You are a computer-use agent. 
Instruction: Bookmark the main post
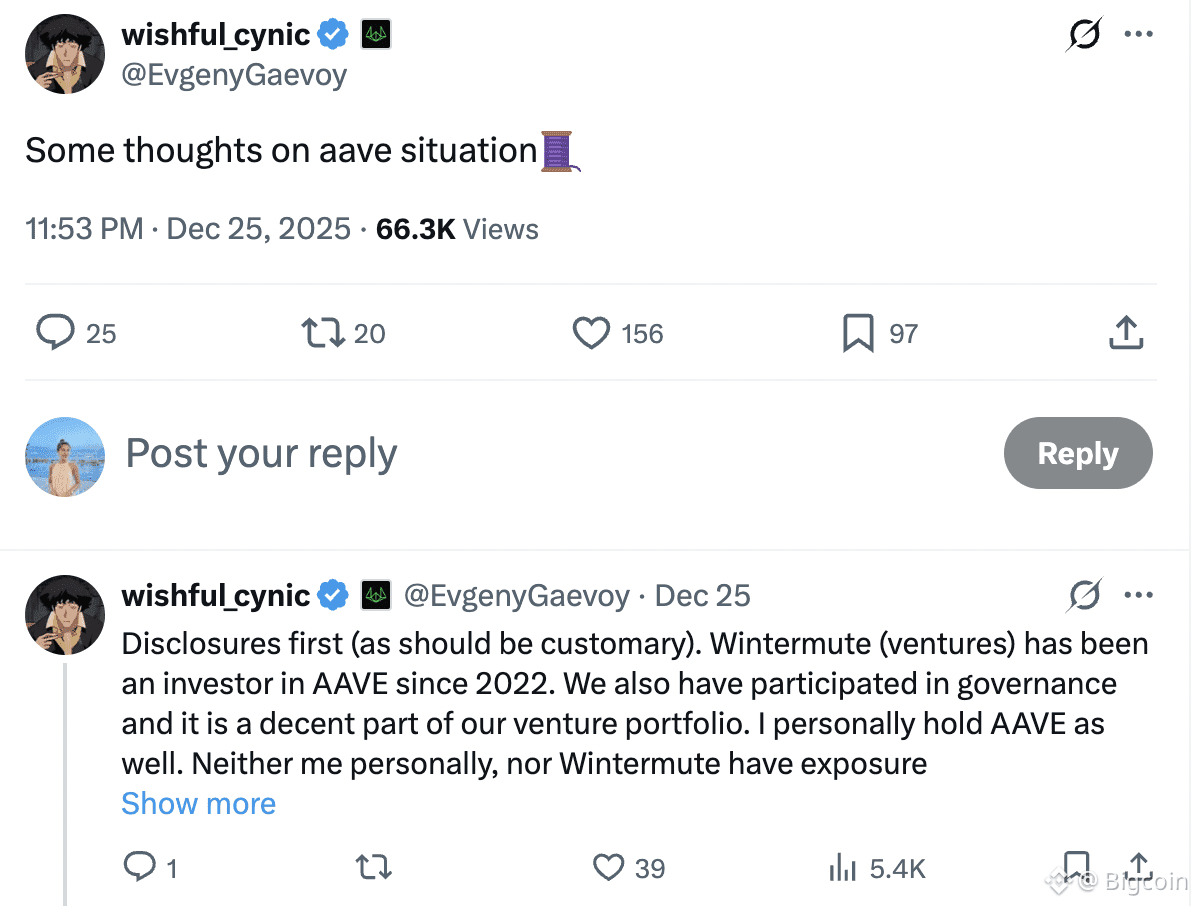click(x=858, y=333)
